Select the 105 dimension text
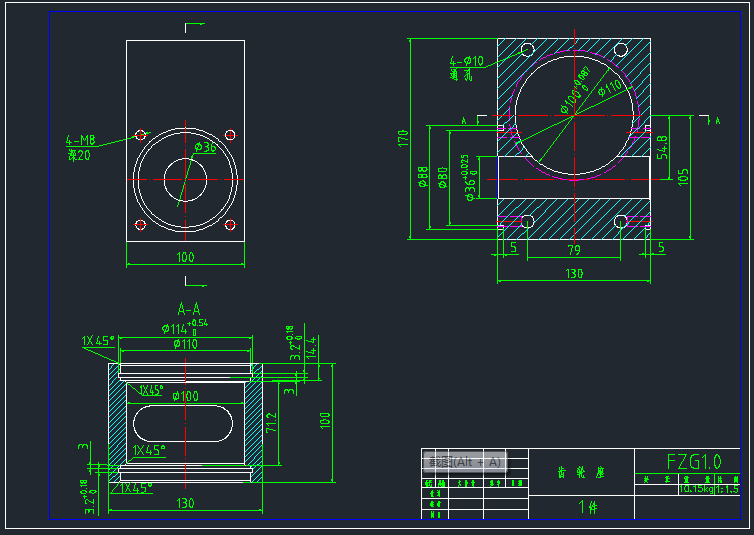 [683, 177]
